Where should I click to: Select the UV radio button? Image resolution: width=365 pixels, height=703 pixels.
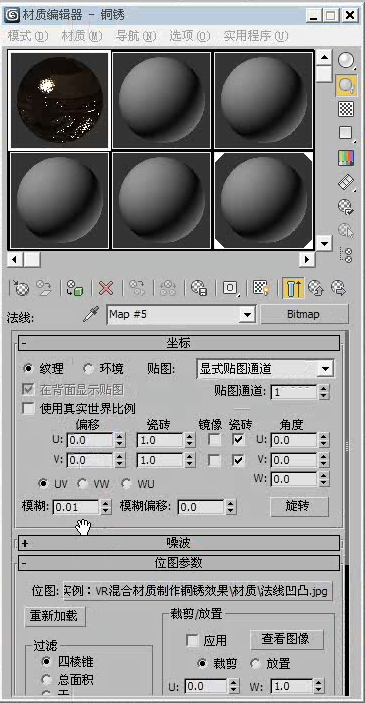pos(43,484)
